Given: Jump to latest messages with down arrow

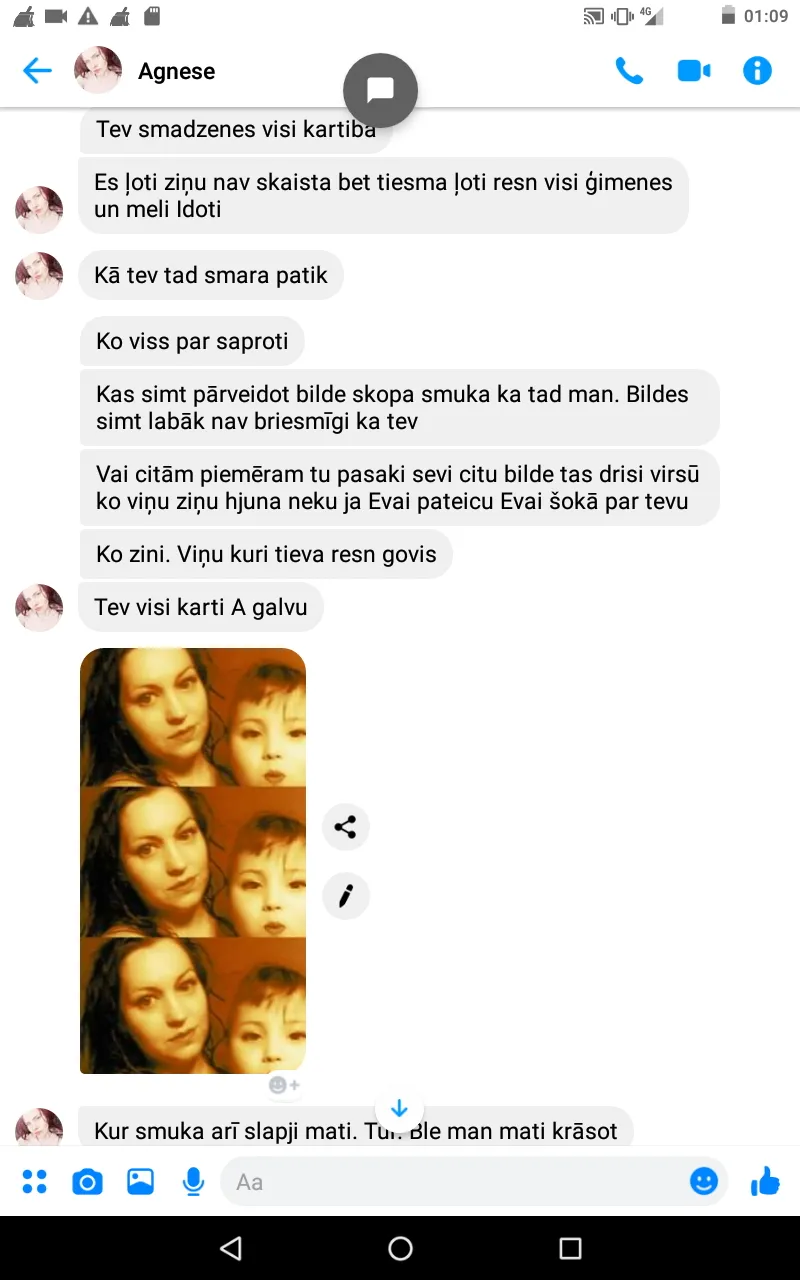Looking at the screenshot, I should click(x=399, y=1109).
